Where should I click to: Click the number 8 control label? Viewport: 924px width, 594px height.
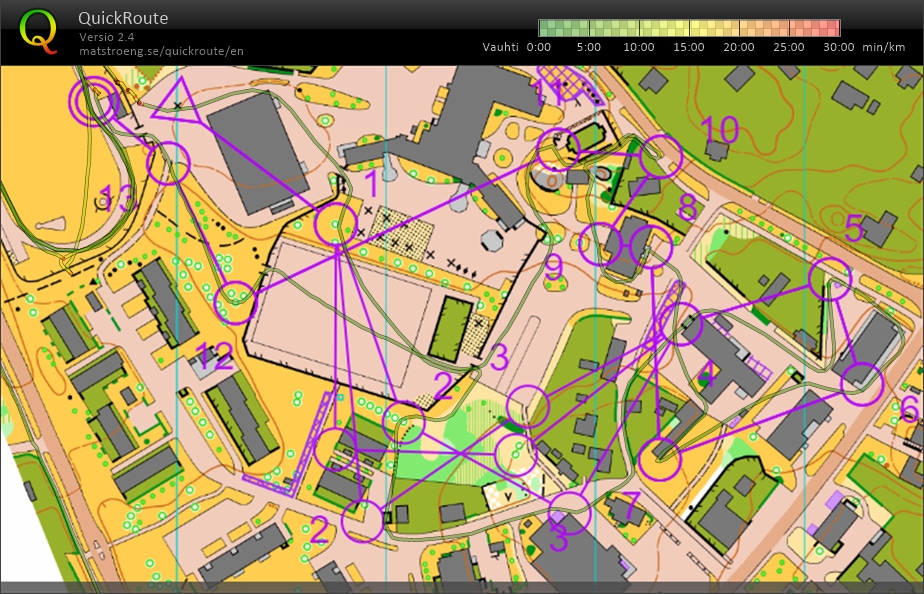click(687, 207)
